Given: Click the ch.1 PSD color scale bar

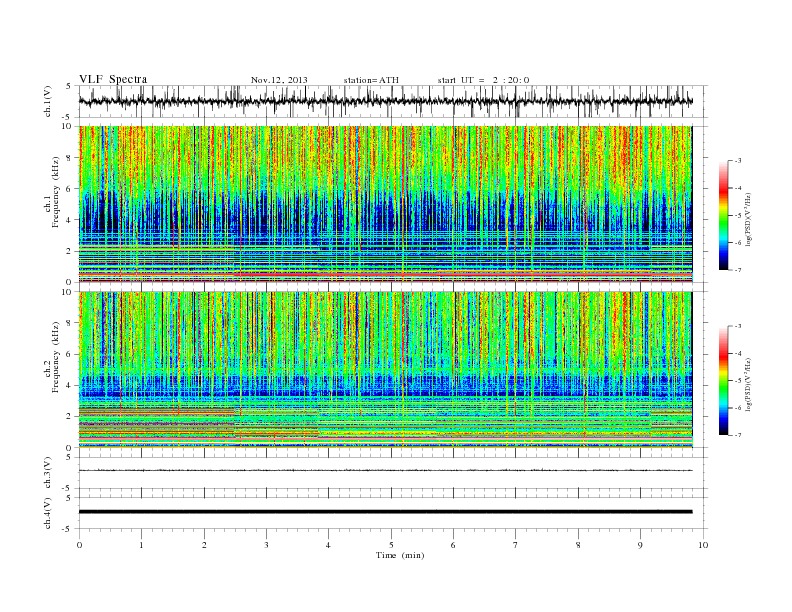Looking at the screenshot, I should coord(723,216).
